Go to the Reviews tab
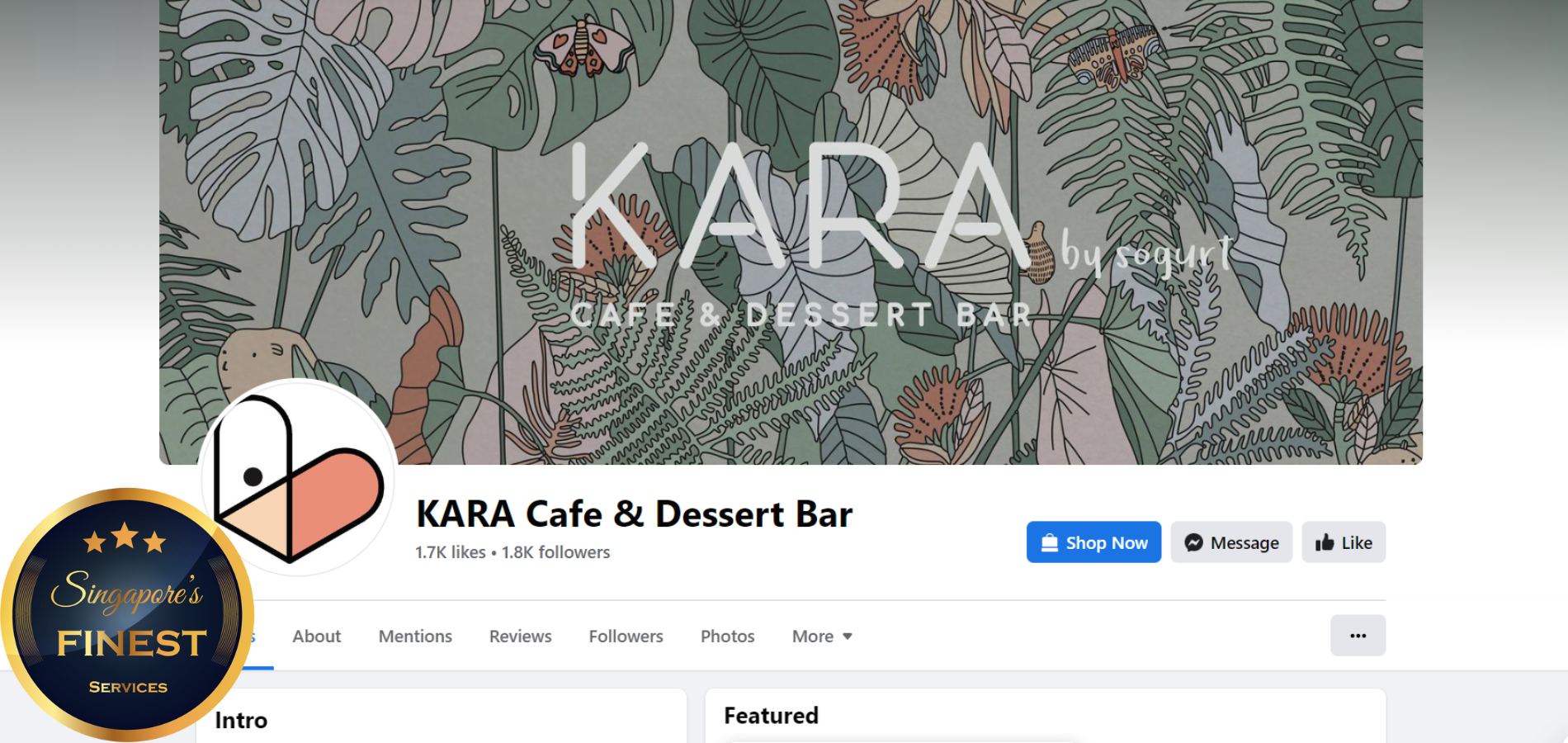1568x743 pixels. click(x=520, y=637)
